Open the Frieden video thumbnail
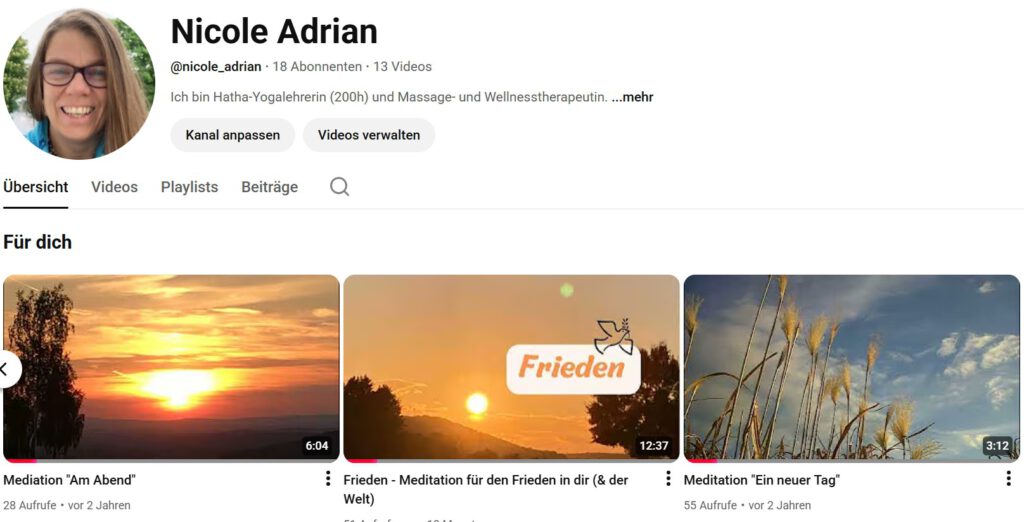The width and height of the screenshot is (1024, 522). pyautogui.click(x=511, y=368)
